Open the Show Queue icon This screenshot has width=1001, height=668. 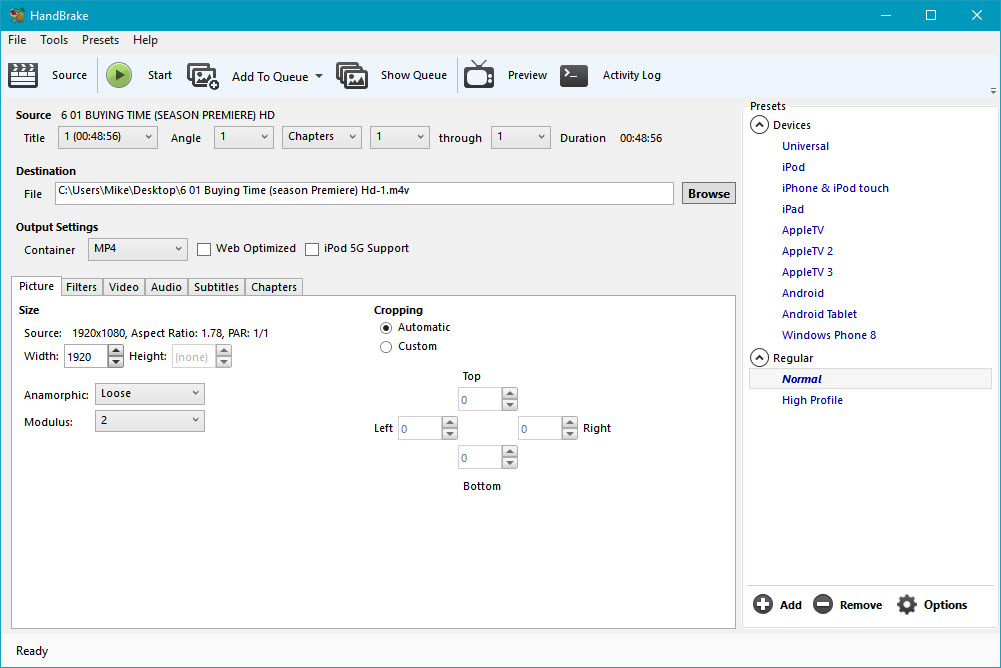click(352, 75)
